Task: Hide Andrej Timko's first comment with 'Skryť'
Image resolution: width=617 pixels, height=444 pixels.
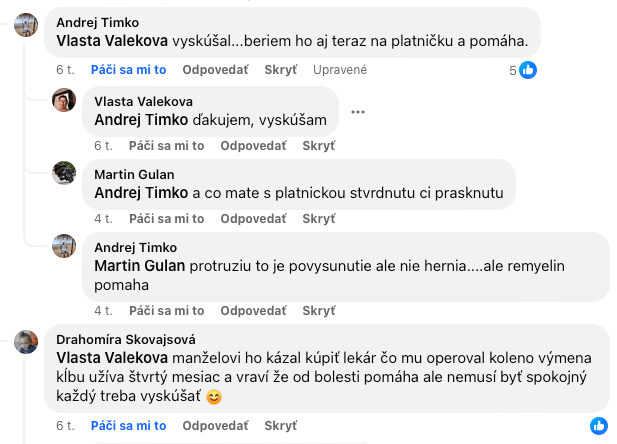Action: (281, 70)
